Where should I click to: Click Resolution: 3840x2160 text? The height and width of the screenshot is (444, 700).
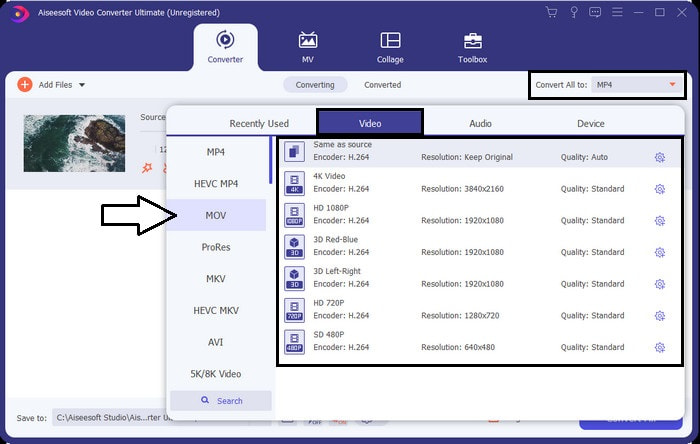[x=462, y=189]
